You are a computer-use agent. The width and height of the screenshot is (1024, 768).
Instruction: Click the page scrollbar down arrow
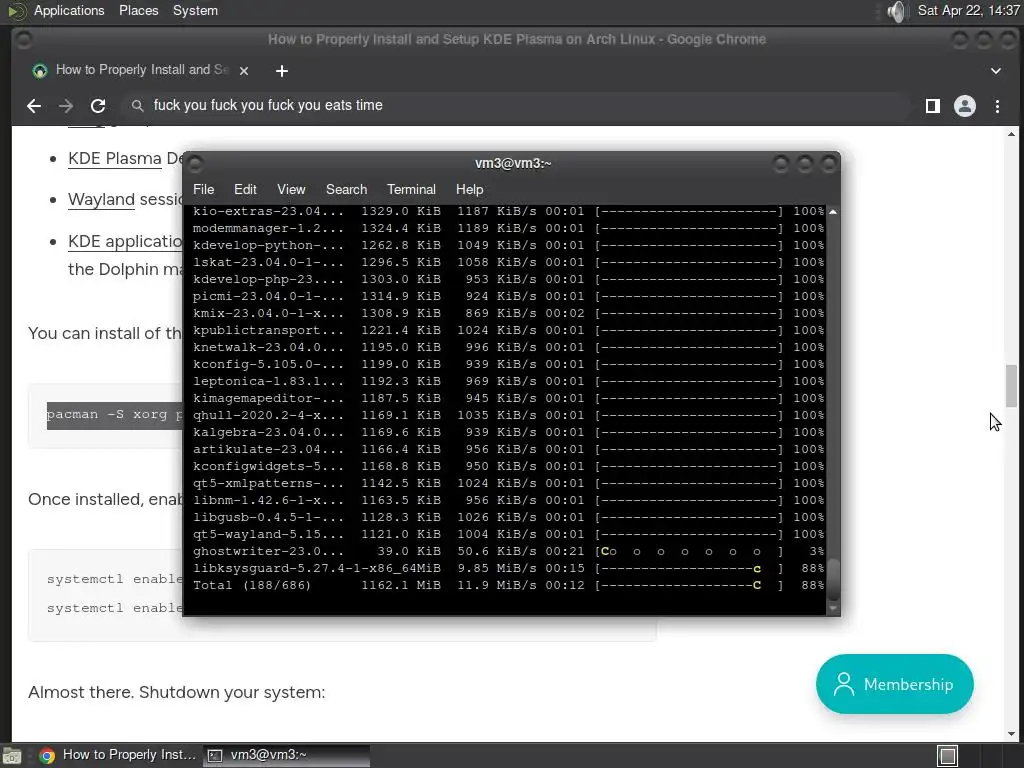tap(1011, 734)
